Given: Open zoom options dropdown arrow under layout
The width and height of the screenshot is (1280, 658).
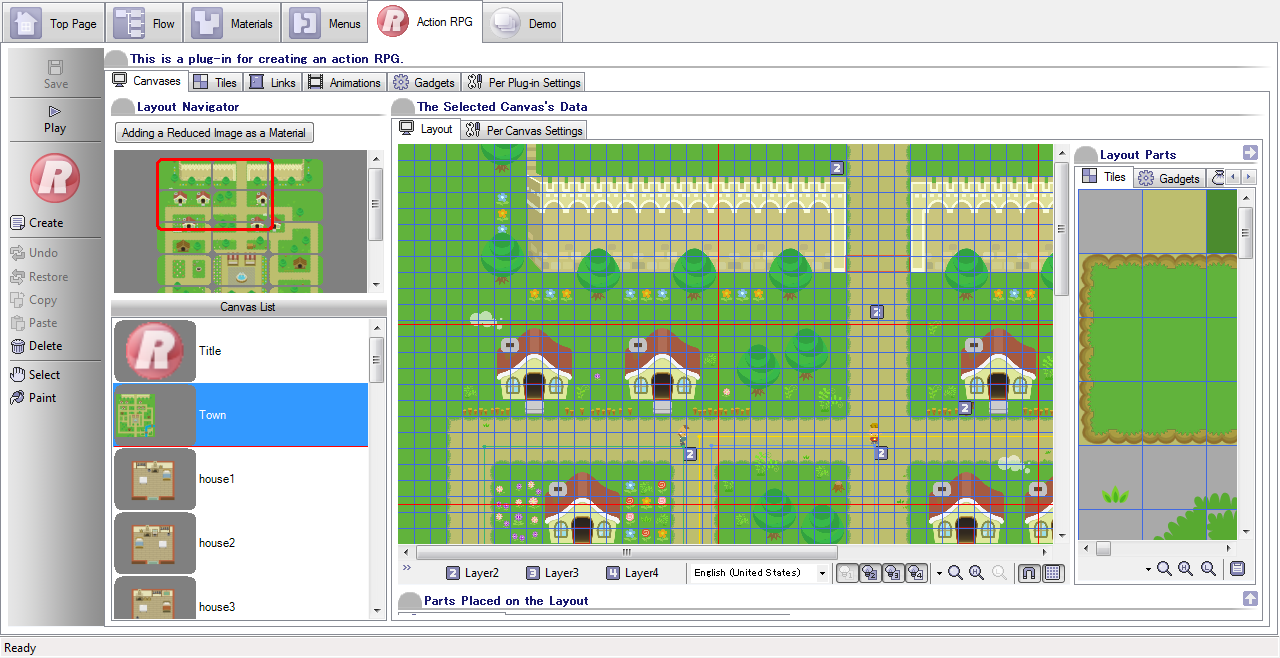Looking at the screenshot, I should pyautogui.click(x=940, y=574).
